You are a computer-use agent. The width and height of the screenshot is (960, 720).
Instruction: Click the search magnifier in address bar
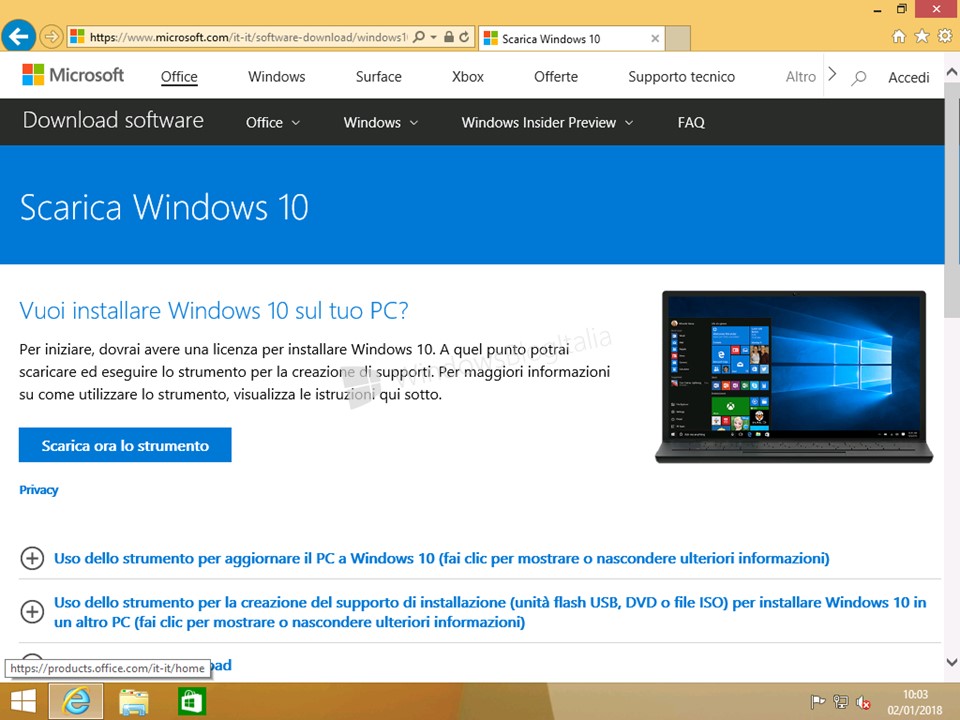pyautogui.click(x=419, y=37)
